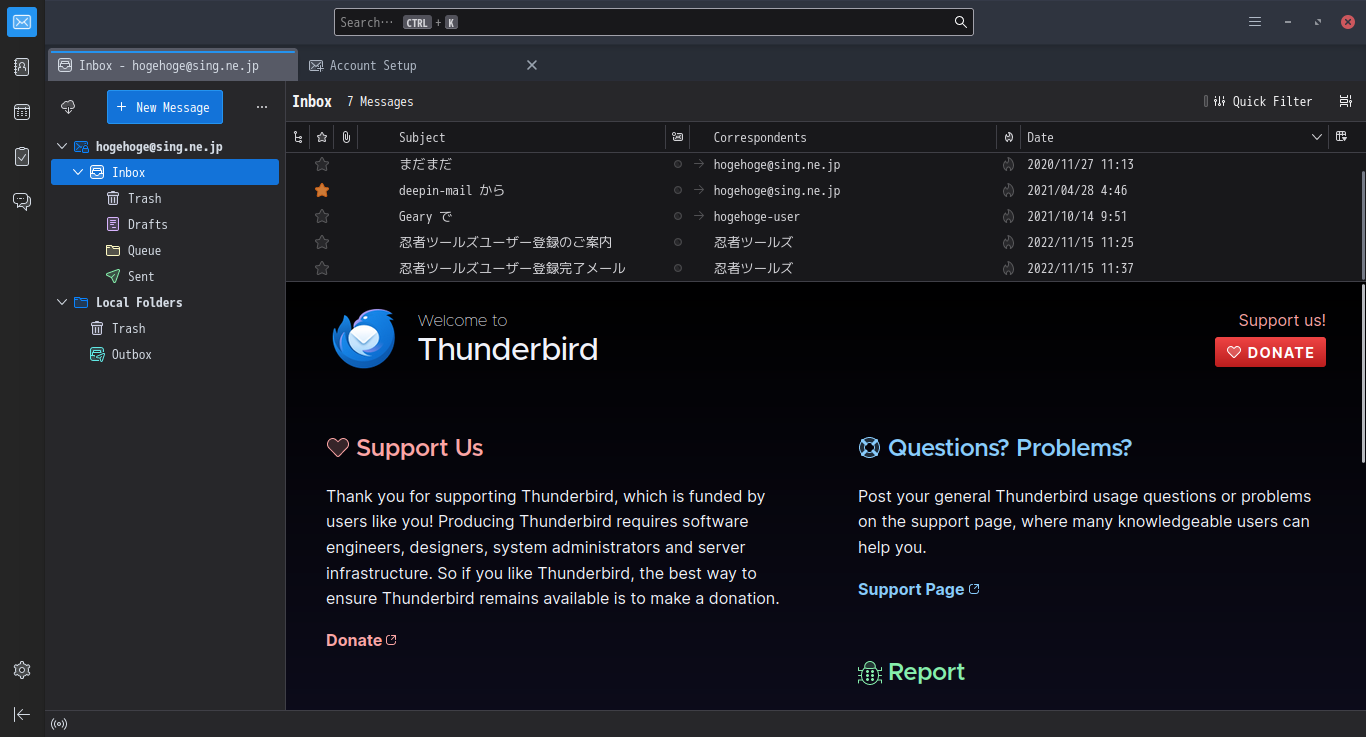This screenshot has height=737, width=1366.
Task: Sort by Subject column header
Action: [x=512, y=137]
